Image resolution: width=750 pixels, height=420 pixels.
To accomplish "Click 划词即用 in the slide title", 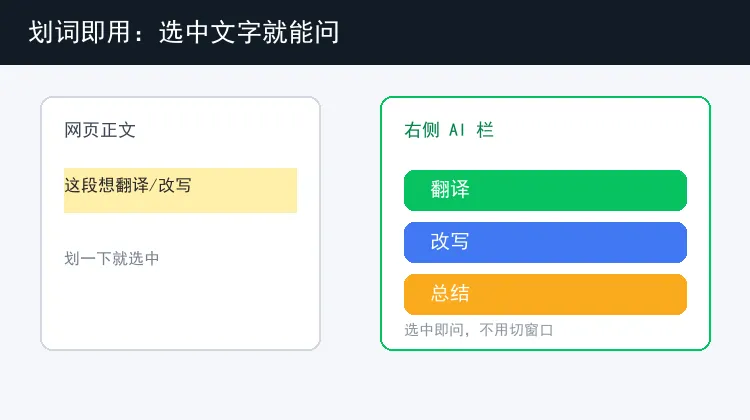I will (79, 32).
